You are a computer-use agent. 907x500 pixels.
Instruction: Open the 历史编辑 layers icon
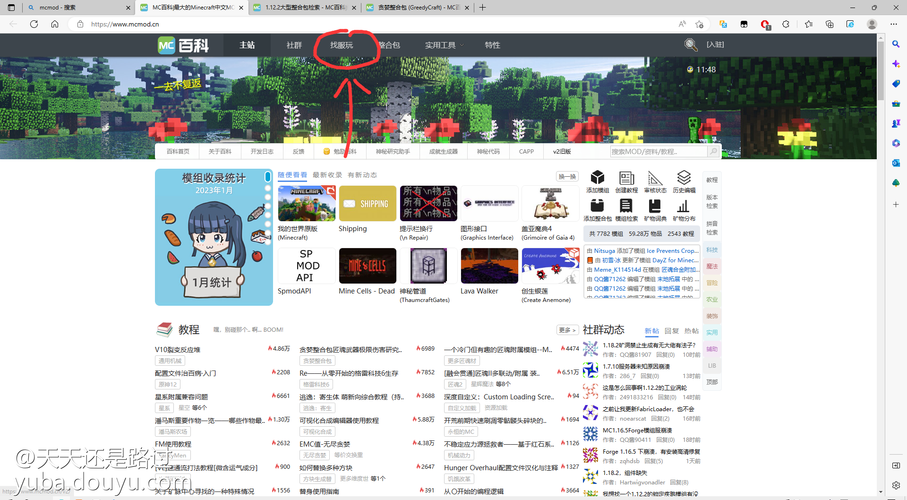pyautogui.click(x=684, y=177)
